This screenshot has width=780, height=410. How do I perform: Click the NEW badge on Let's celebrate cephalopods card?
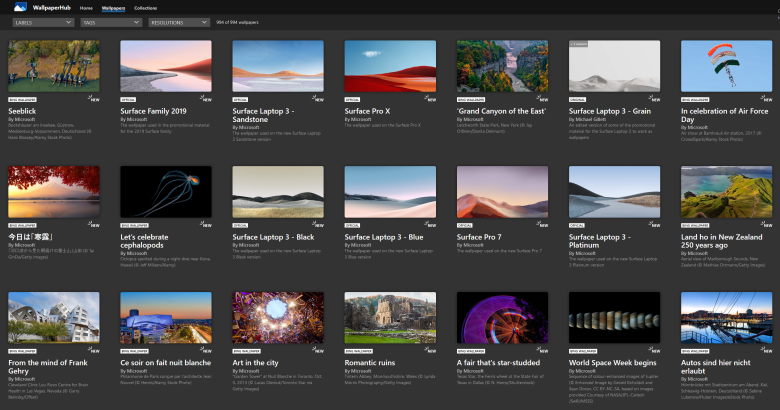coord(207,225)
